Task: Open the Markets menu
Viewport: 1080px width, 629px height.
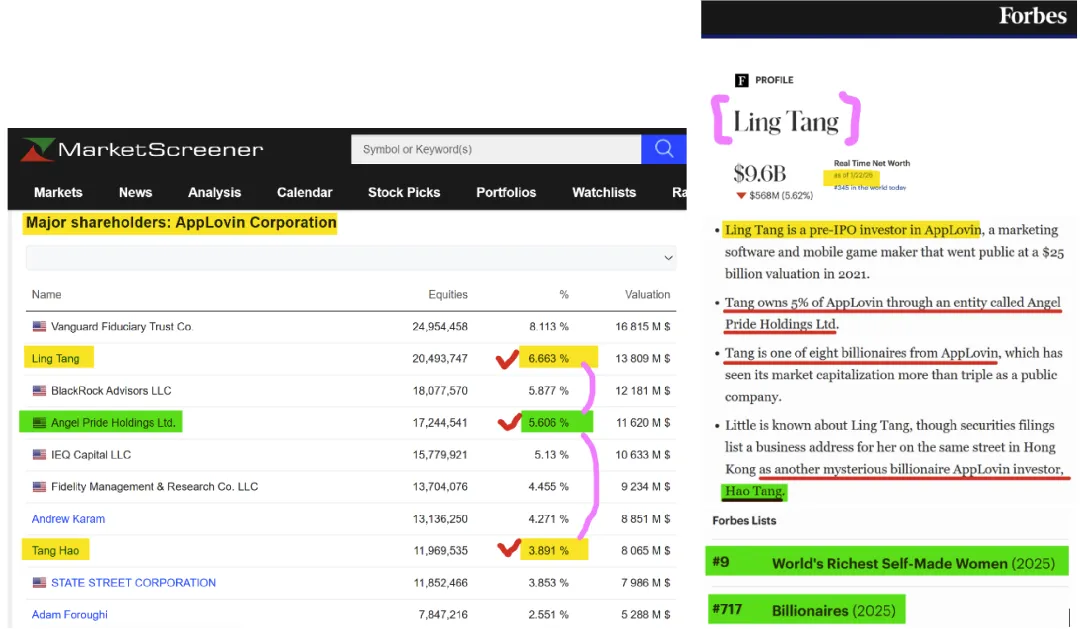Action: point(58,192)
